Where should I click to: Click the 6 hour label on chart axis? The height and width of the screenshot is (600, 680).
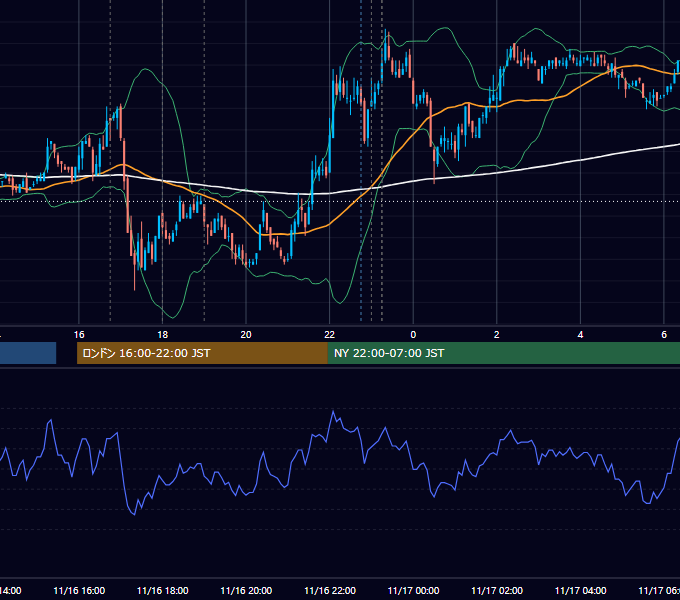pos(664,335)
